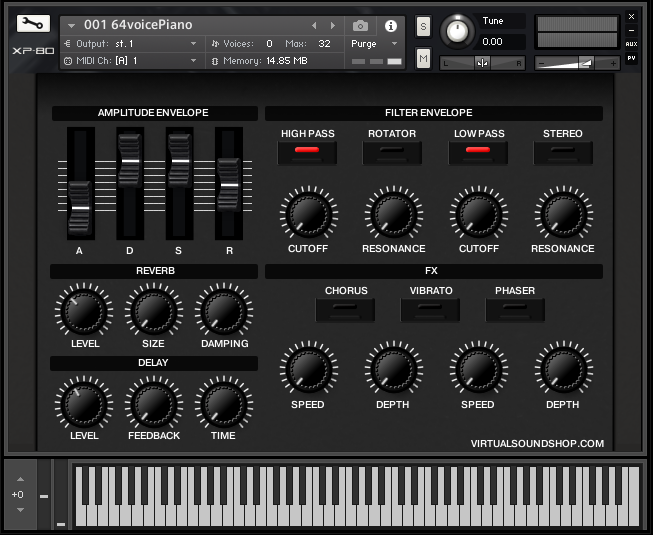The width and height of the screenshot is (653, 535).
Task: Enable the Phaser effect button
Action: 515,310
